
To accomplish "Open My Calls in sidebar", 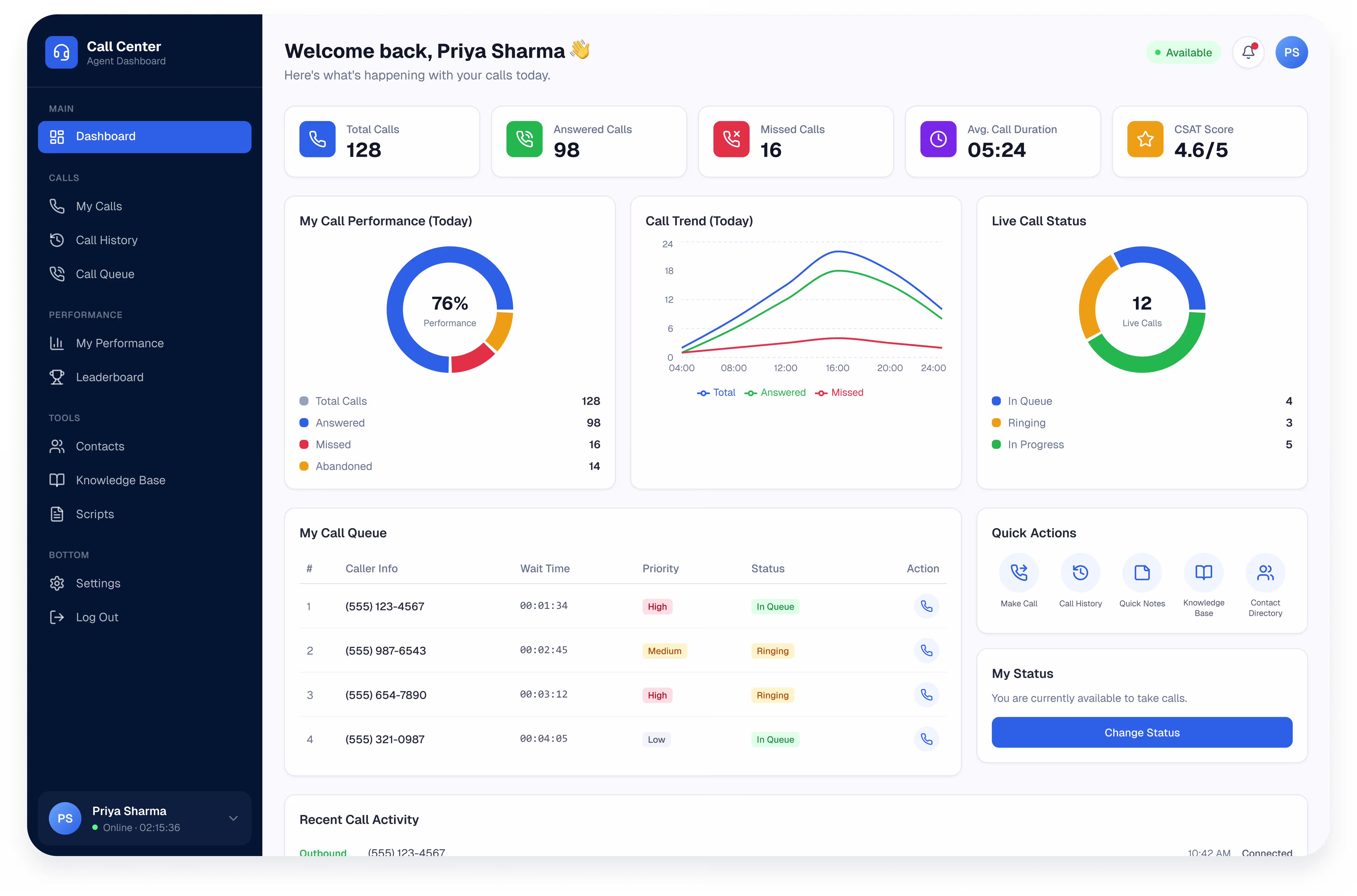I will 144,206.
